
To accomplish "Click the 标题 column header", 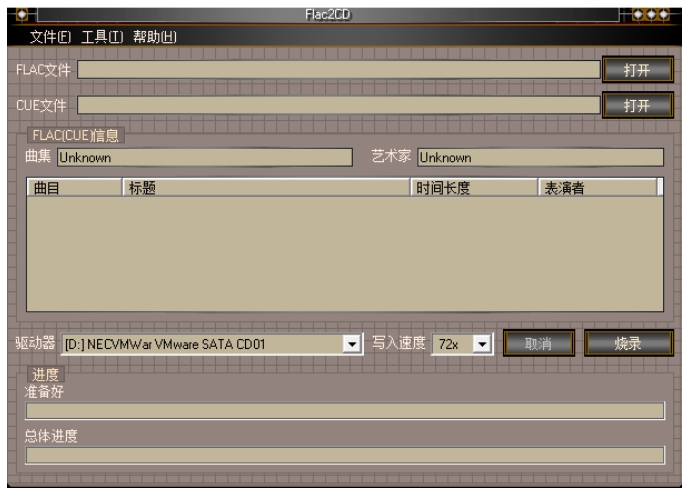I will click(266, 188).
